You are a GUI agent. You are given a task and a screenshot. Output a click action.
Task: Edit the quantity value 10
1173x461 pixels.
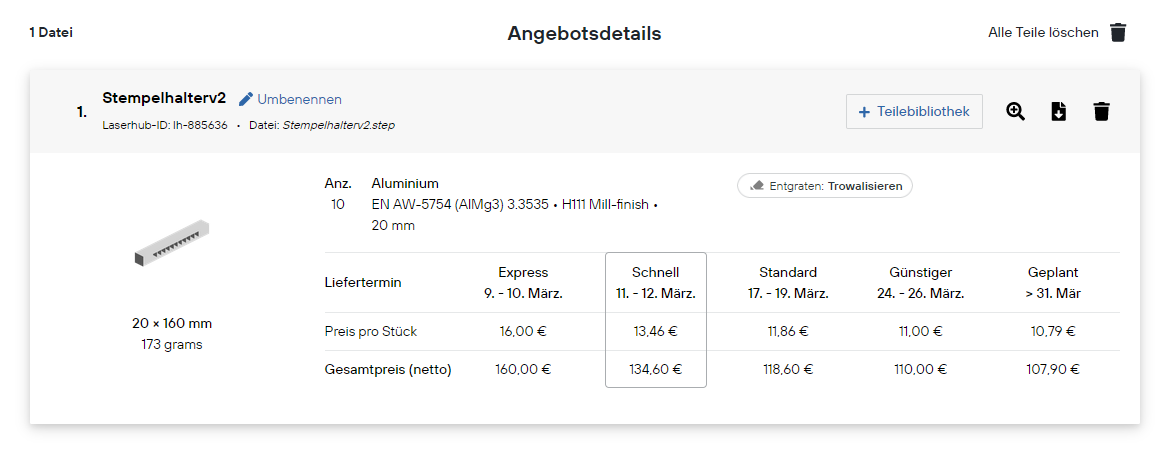coord(337,204)
